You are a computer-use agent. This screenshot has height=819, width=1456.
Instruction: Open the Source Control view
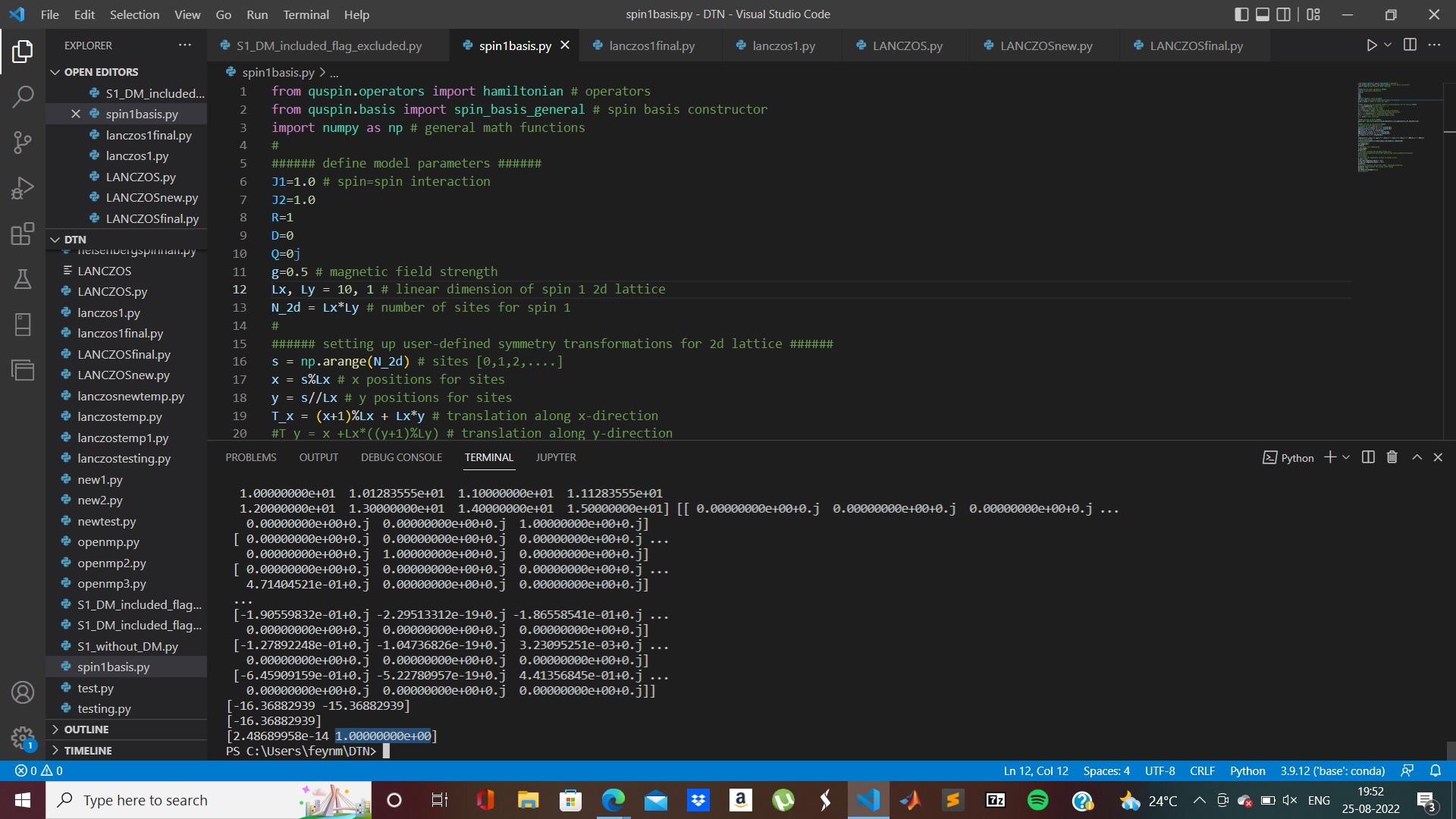pyautogui.click(x=23, y=142)
